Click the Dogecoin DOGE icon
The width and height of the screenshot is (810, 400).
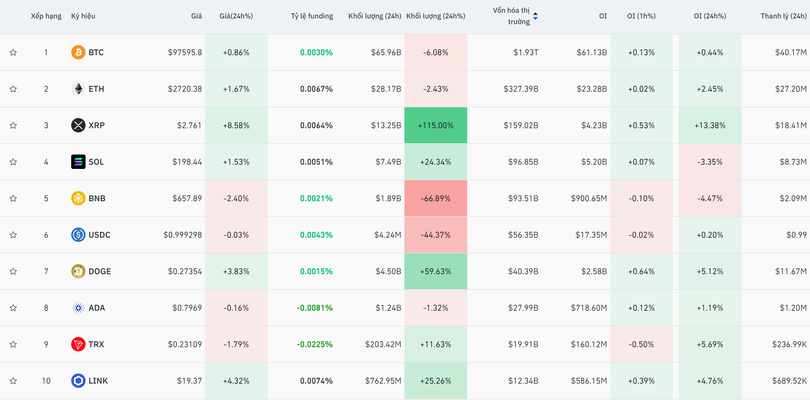pyautogui.click(x=78, y=271)
